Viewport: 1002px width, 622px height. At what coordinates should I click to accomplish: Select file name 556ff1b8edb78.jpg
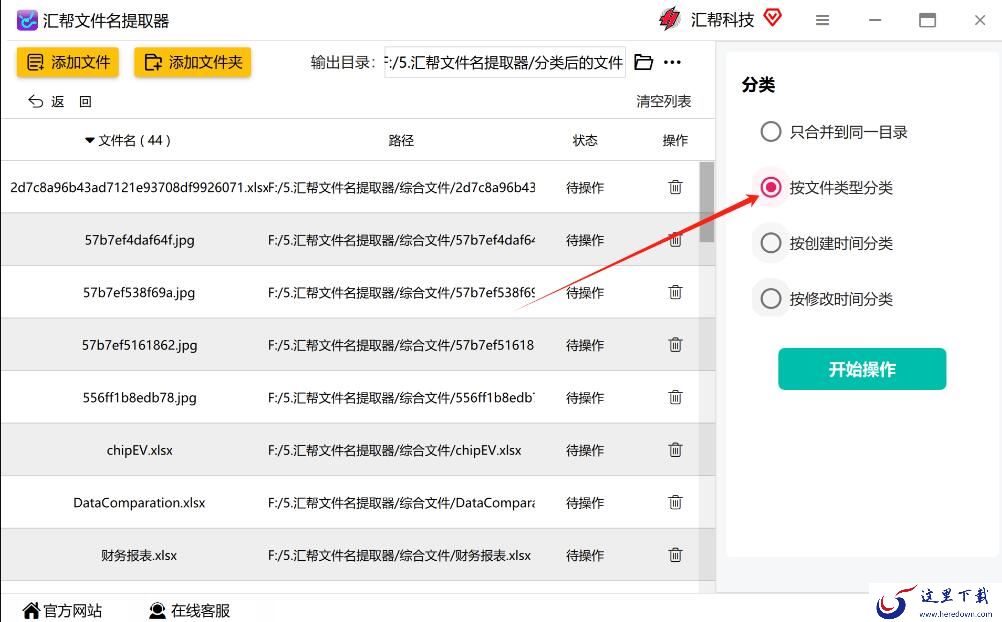tap(139, 398)
